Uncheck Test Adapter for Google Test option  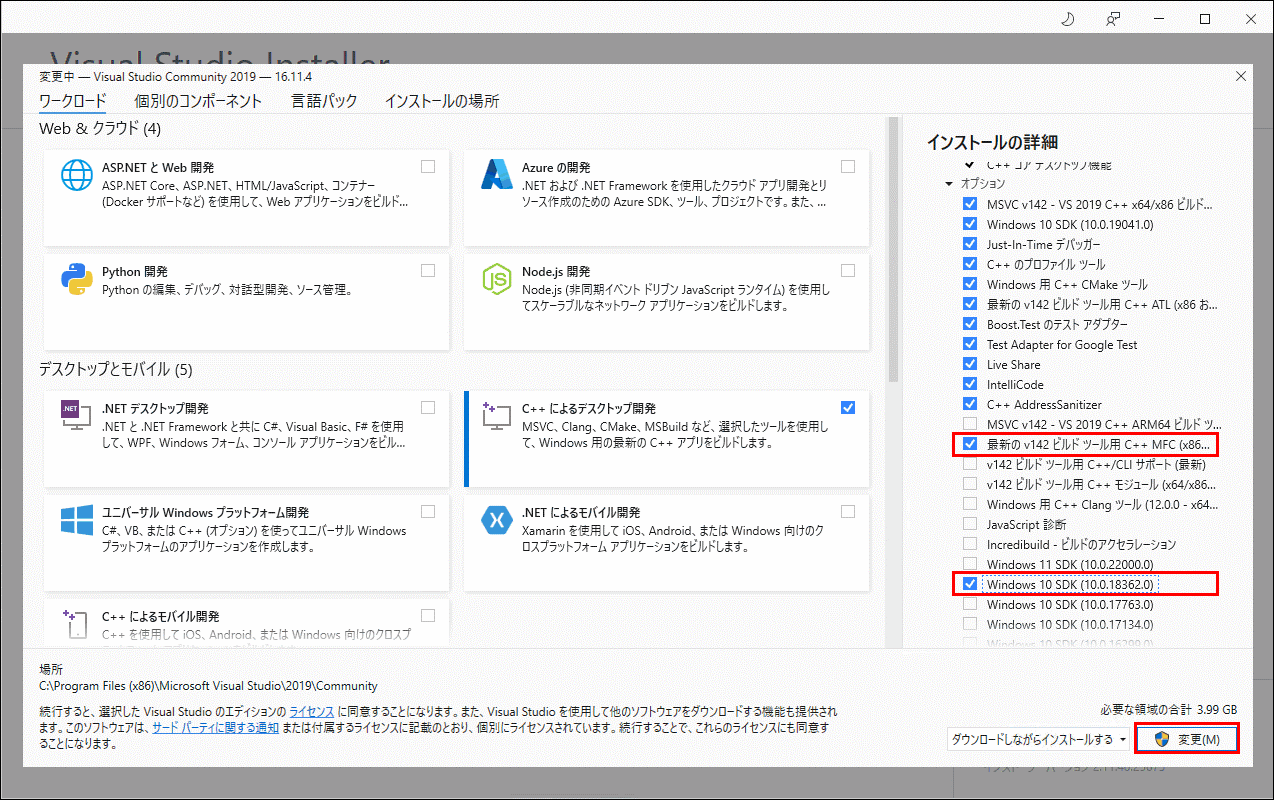click(x=969, y=344)
